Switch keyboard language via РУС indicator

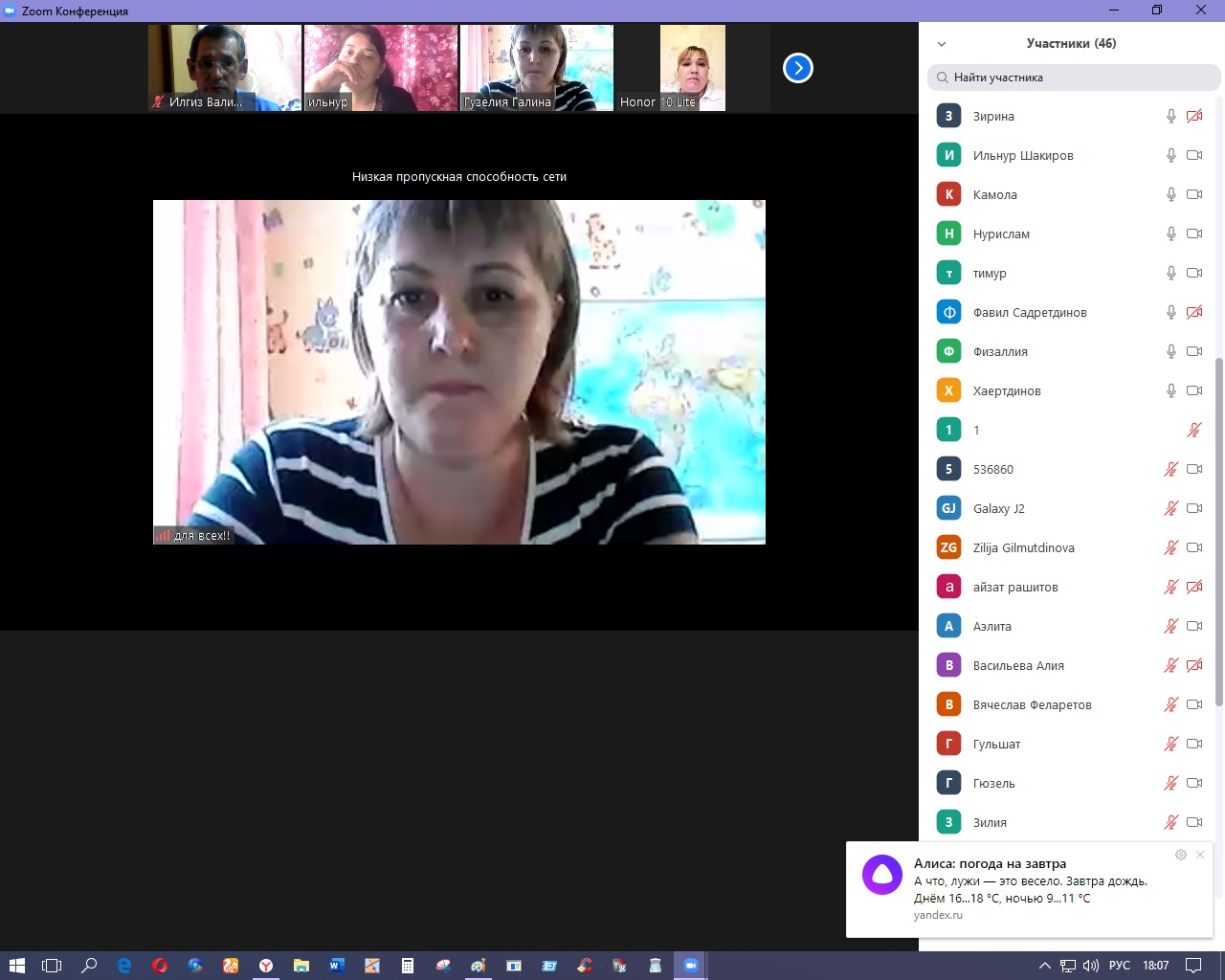(1119, 966)
